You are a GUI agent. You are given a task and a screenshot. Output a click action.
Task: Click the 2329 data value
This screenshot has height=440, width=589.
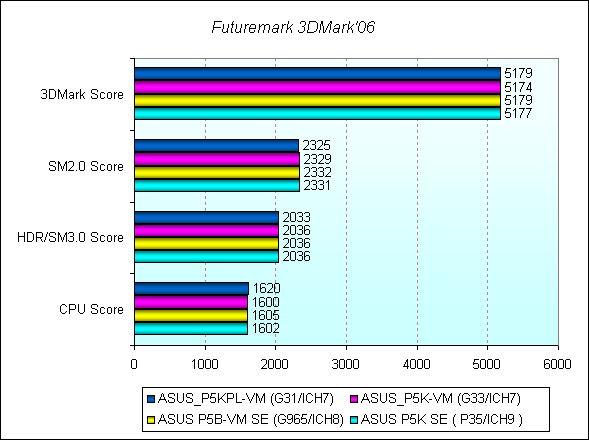[x=317, y=159]
